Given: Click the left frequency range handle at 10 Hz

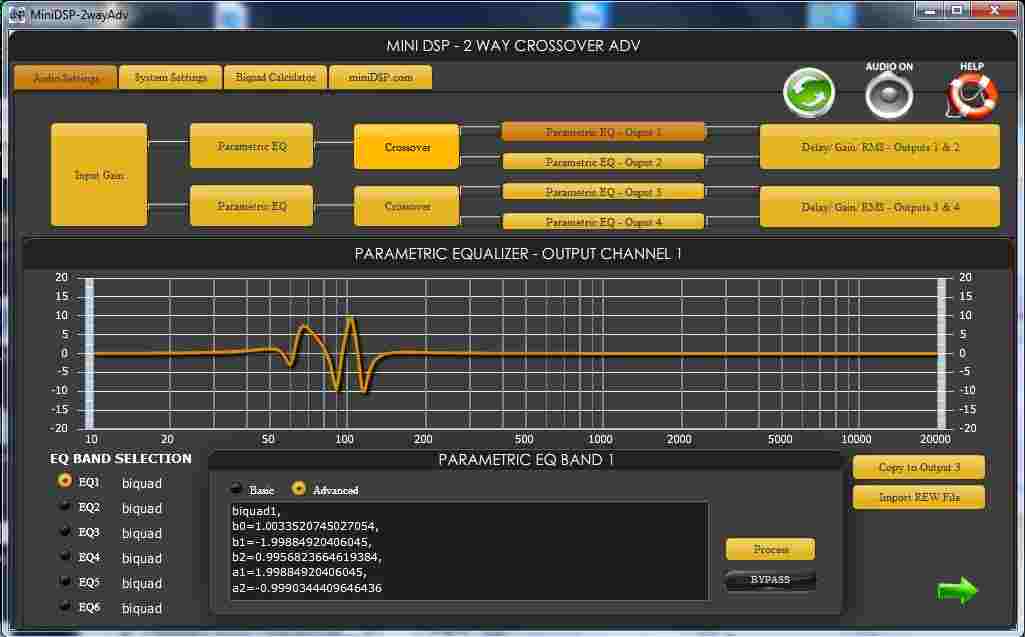Looking at the screenshot, I should pos(90,354).
